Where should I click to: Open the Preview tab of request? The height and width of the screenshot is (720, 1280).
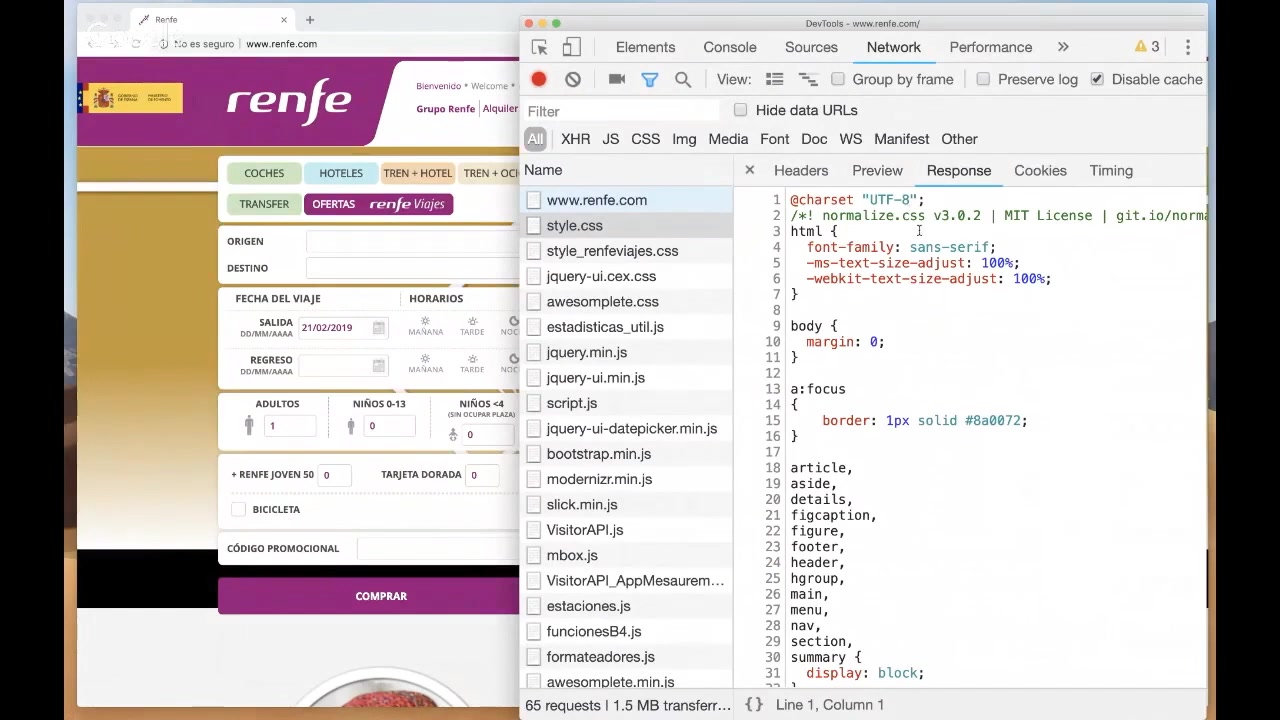tap(877, 170)
